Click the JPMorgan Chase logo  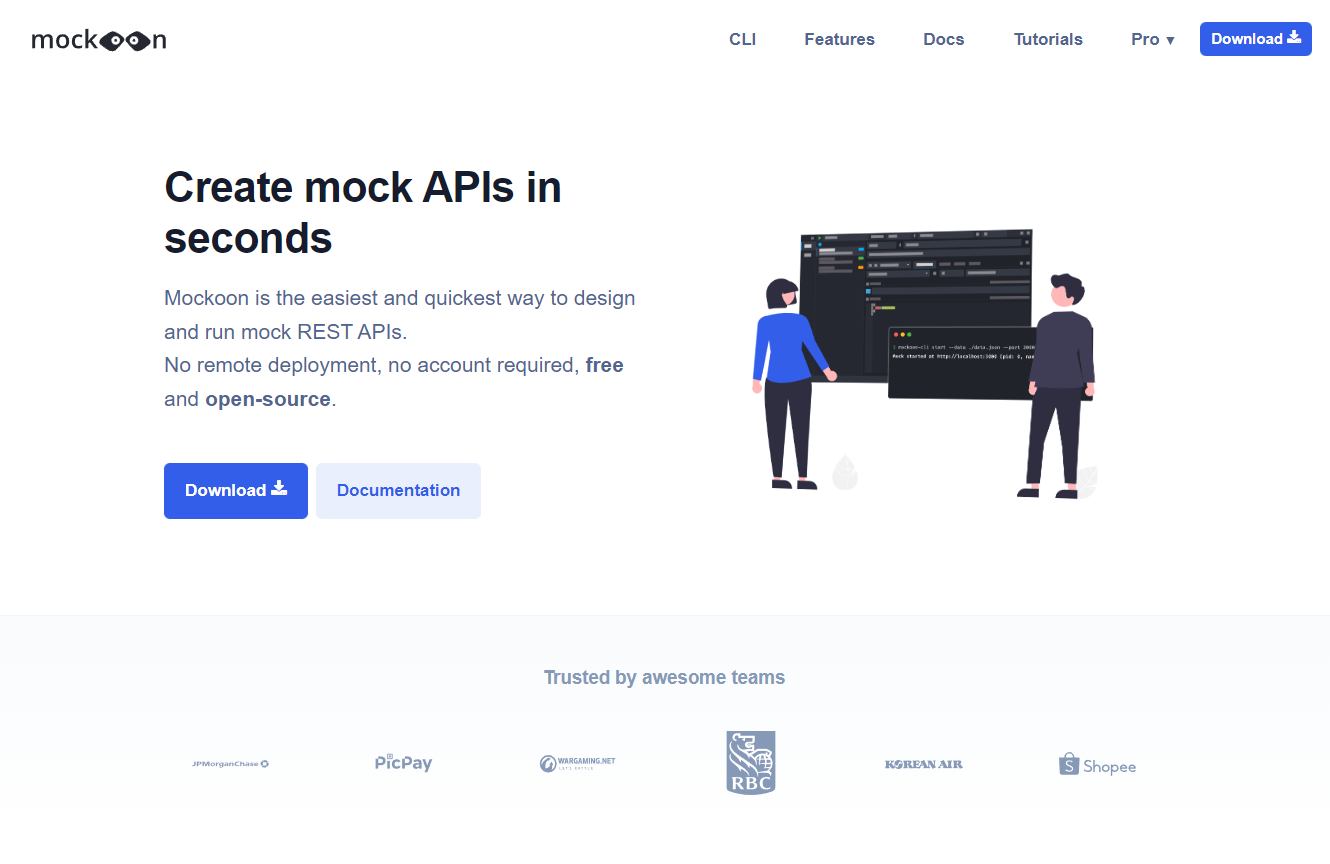(x=230, y=764)
